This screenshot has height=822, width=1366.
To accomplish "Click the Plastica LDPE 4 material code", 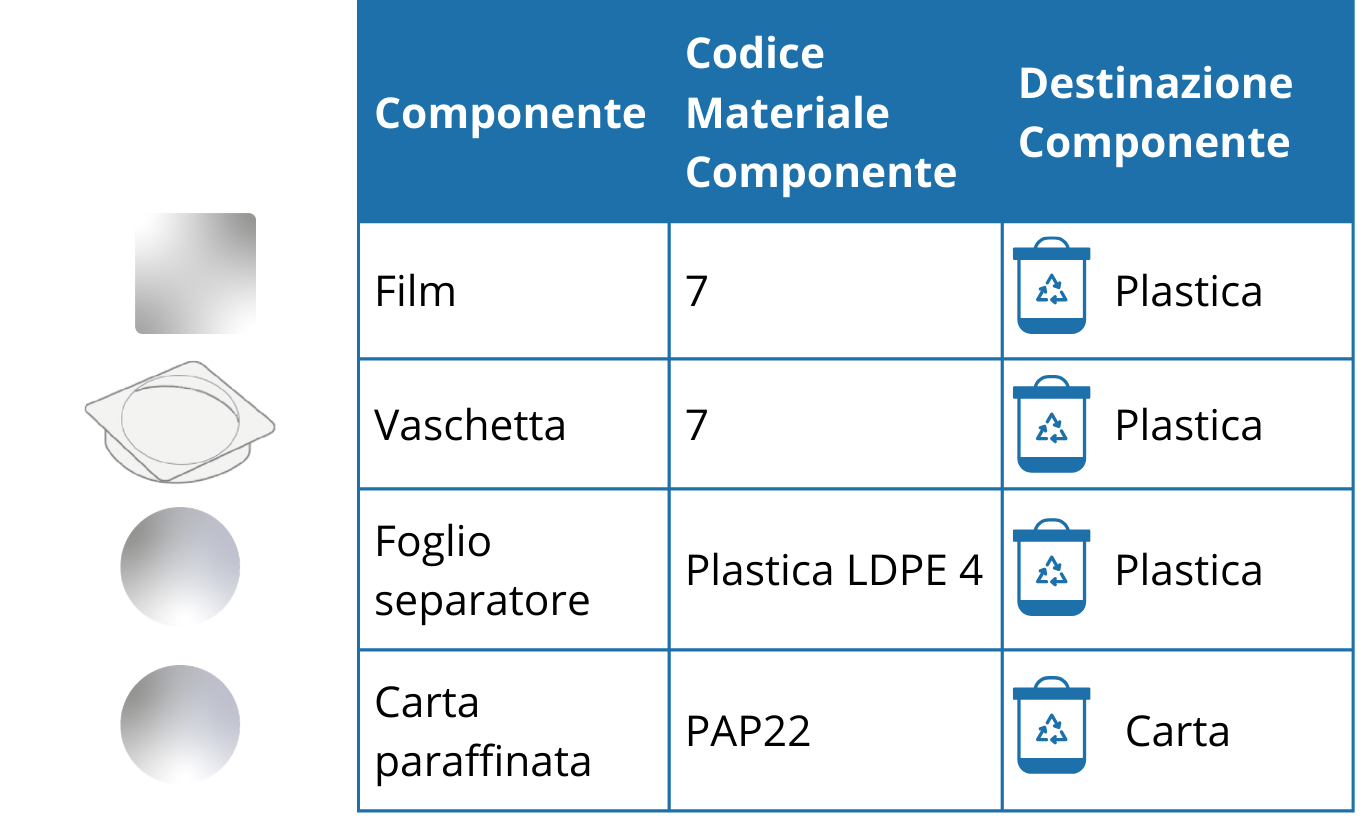I will [x=834, y=570].
